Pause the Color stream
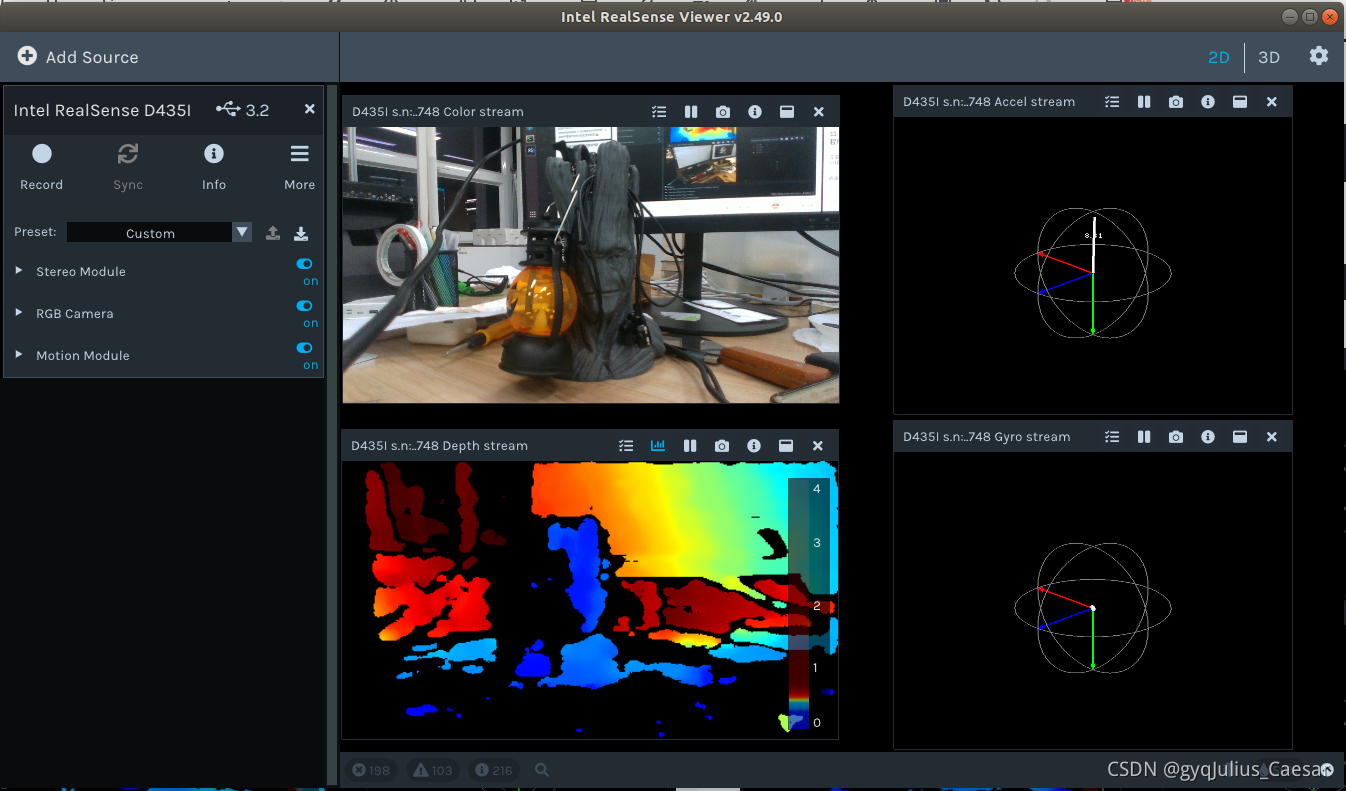1346x791 pixels. click(691, 112)
